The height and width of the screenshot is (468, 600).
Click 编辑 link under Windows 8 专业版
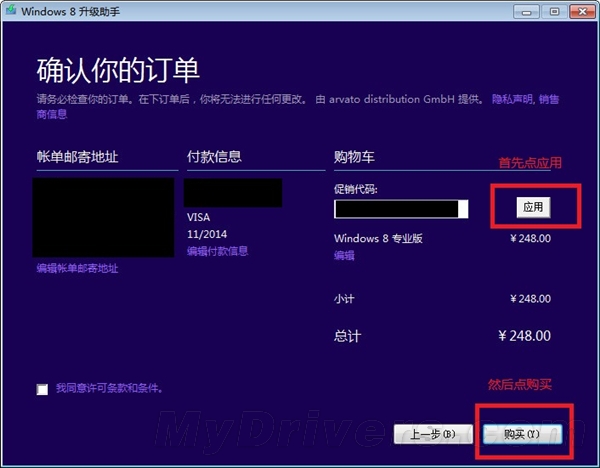[344, 255]
